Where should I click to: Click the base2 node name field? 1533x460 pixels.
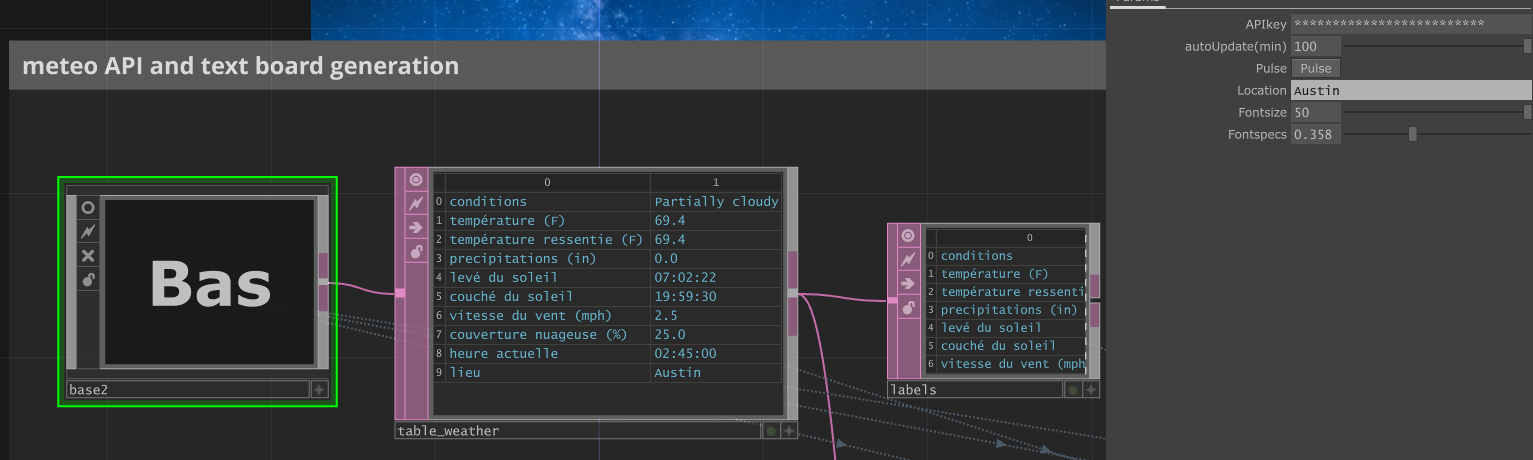coord(188,390)
